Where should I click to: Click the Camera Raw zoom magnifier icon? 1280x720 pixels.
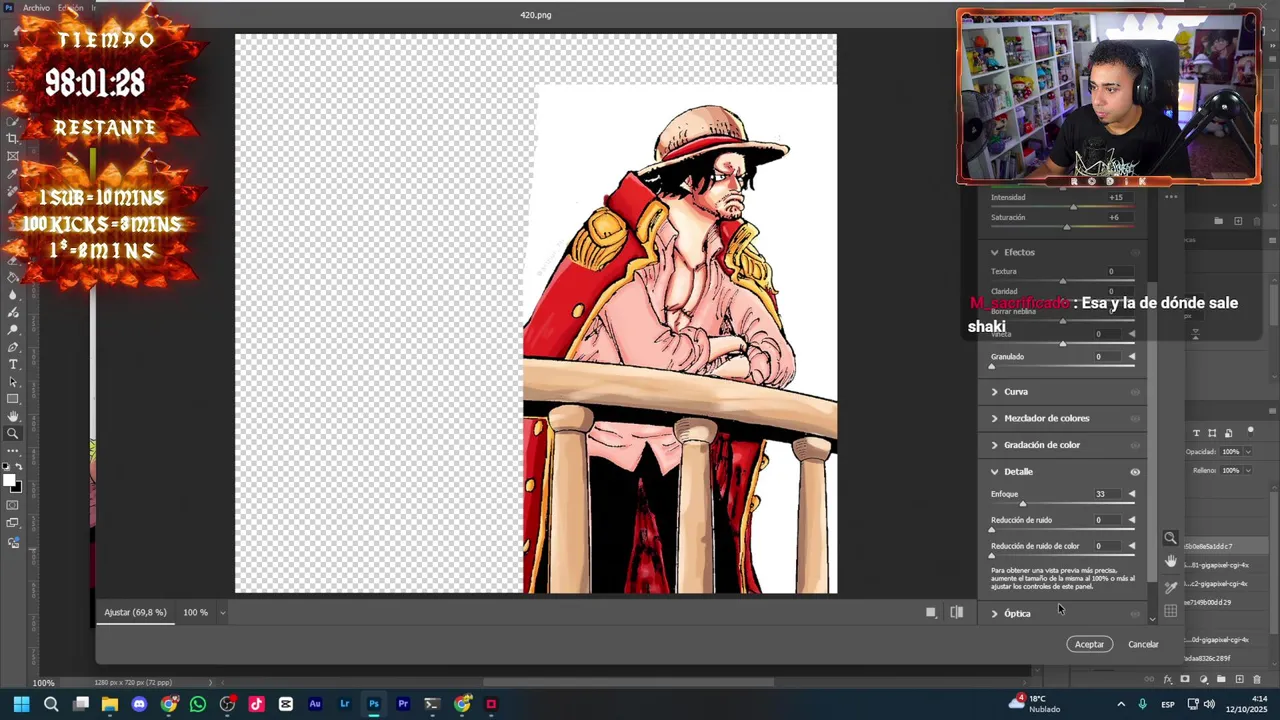[x=1170, y=538]
